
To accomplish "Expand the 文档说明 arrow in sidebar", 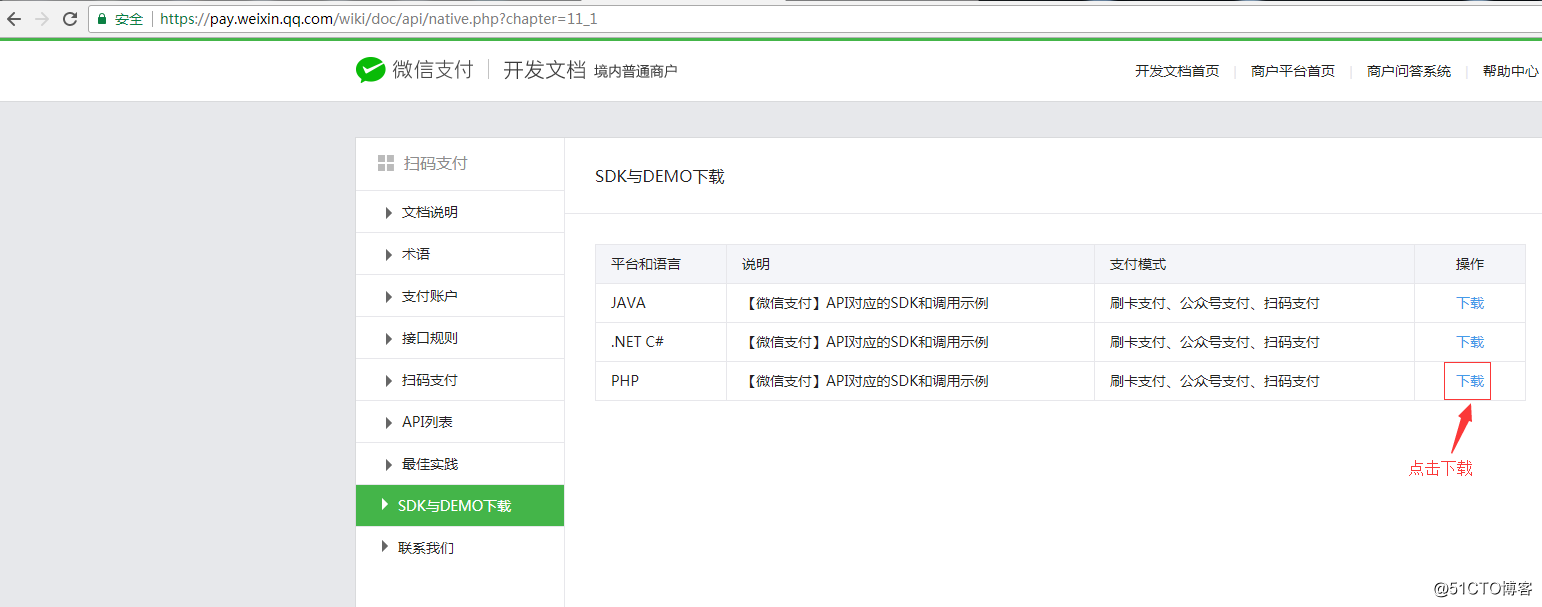I will click(388, 212).
